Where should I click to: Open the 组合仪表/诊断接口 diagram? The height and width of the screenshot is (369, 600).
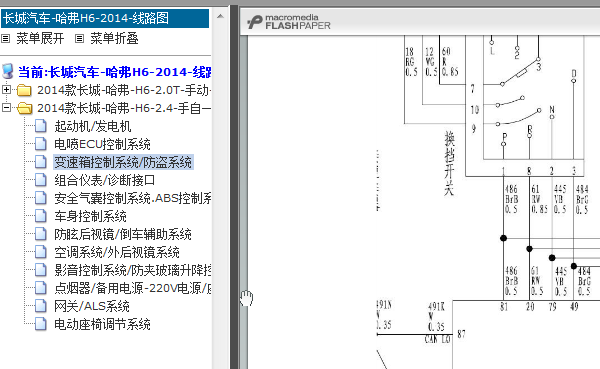pos(104,180)
